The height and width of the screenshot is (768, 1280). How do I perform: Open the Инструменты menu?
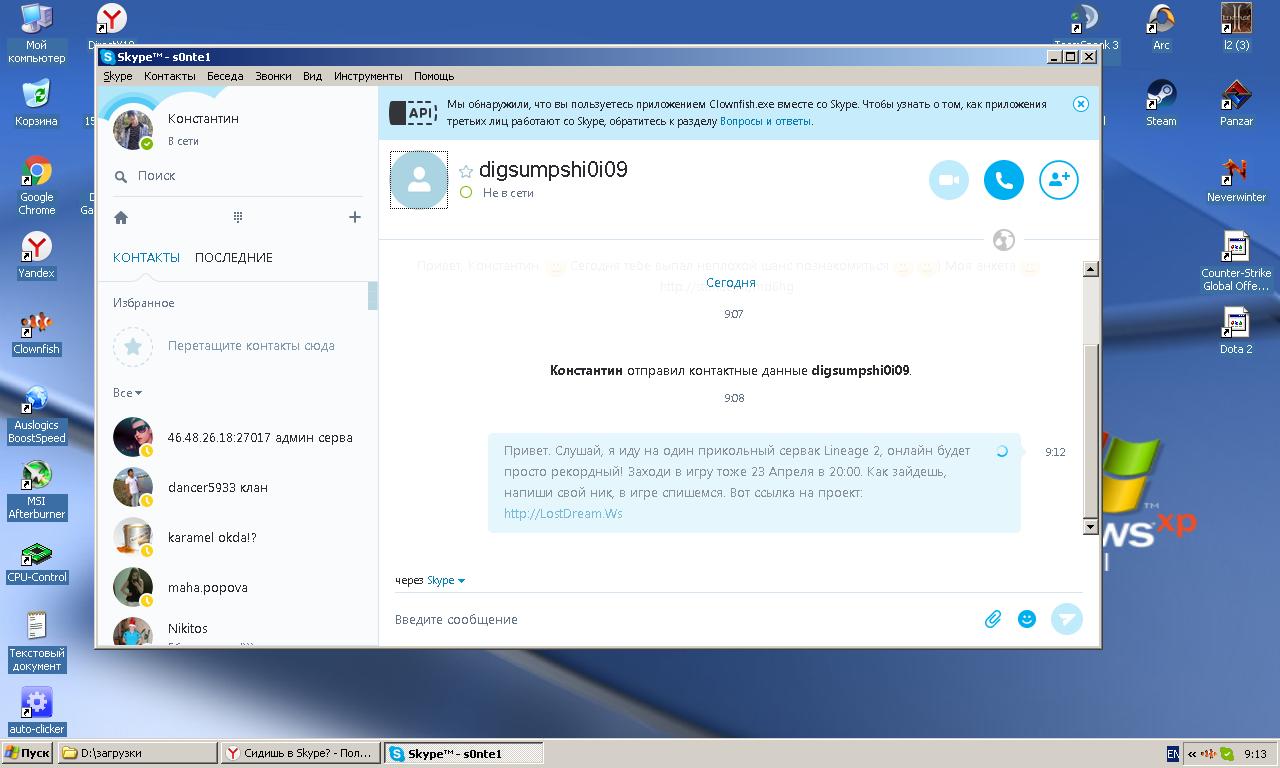(368, 76)
